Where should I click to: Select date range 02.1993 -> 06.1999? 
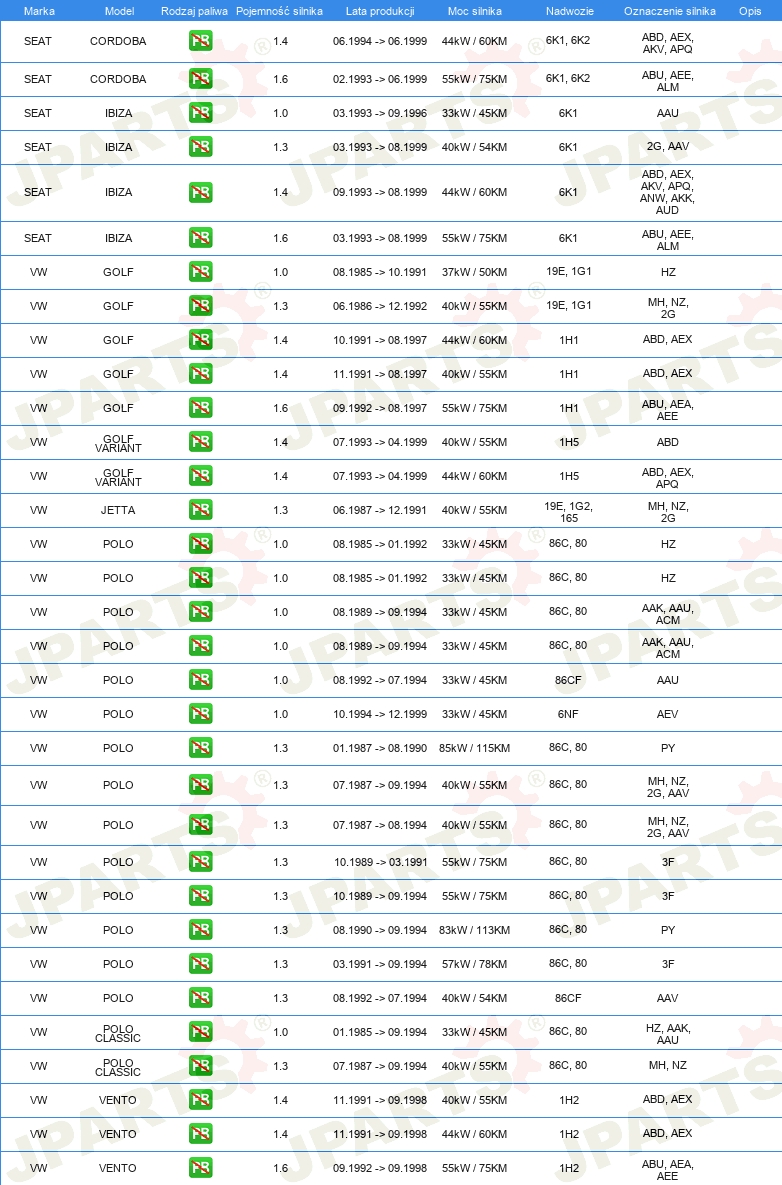coord(380,79)
